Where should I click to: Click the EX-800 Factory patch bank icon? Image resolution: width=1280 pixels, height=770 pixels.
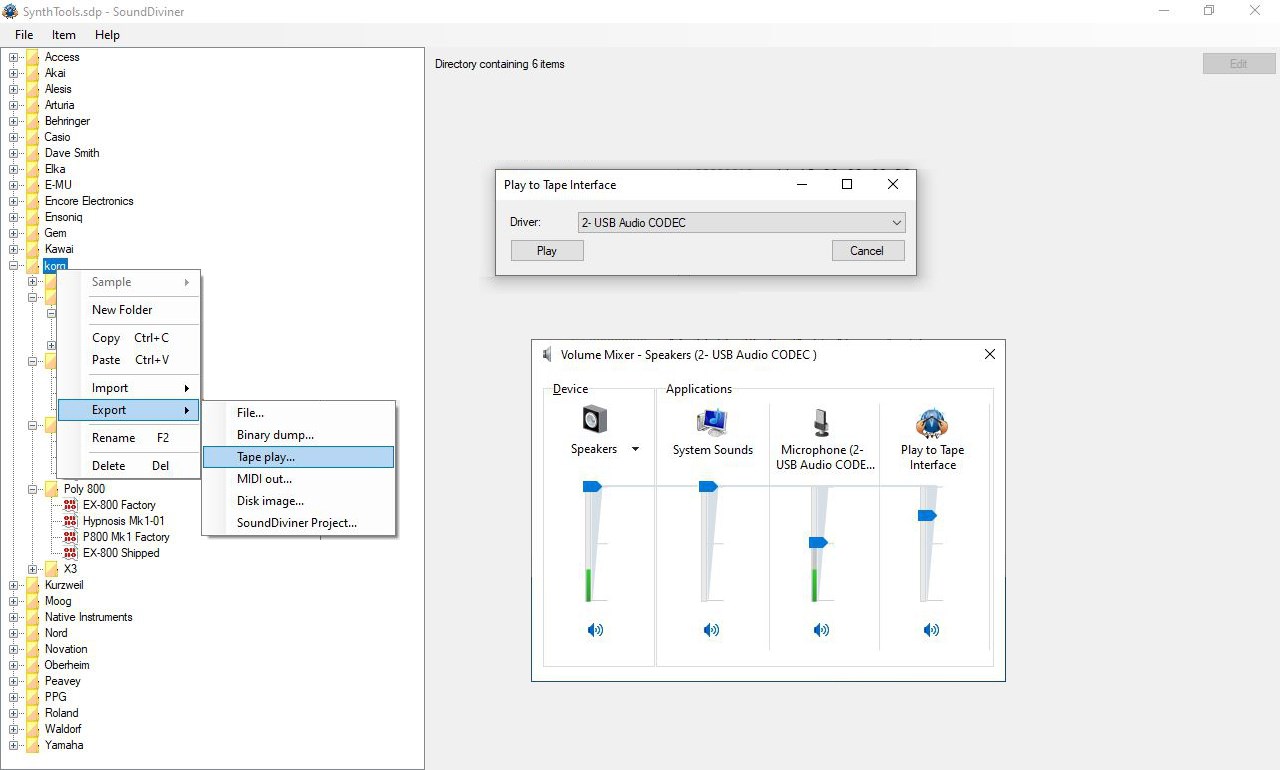click(x=70, y=505)
